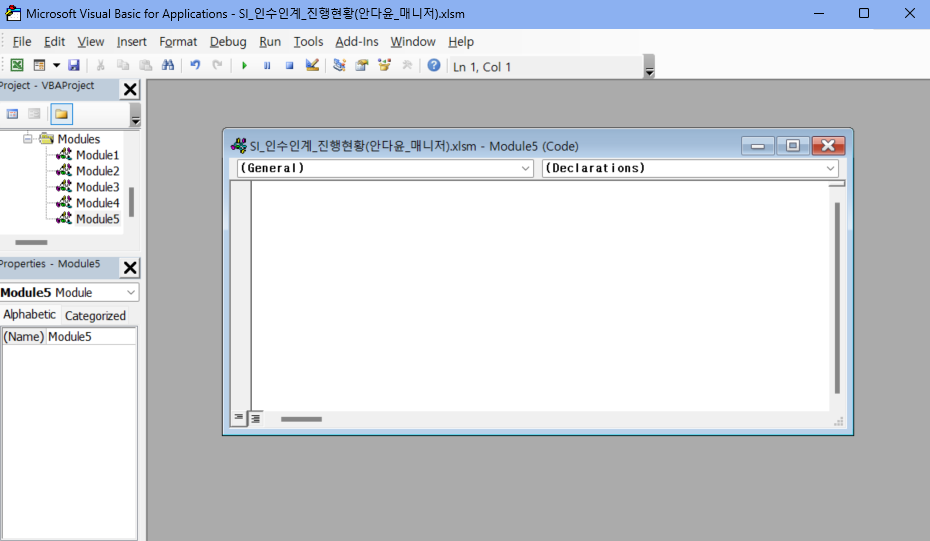Click the Cut scissors icon
This screenshot has height=541, width=930.
(x=100, y=65)
